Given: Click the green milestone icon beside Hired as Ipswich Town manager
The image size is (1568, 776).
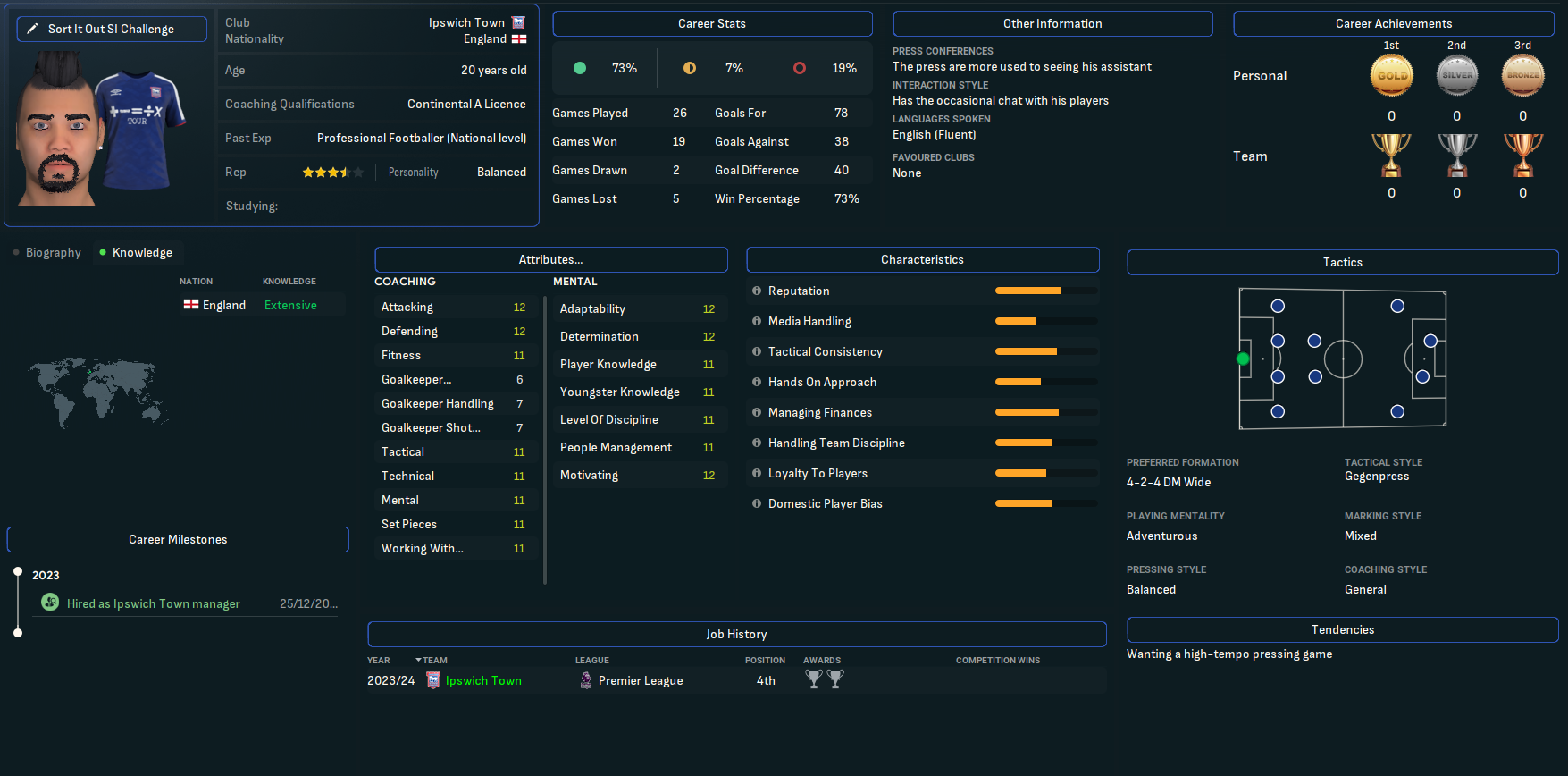Looking at the screenshot, I should (50, 603).
